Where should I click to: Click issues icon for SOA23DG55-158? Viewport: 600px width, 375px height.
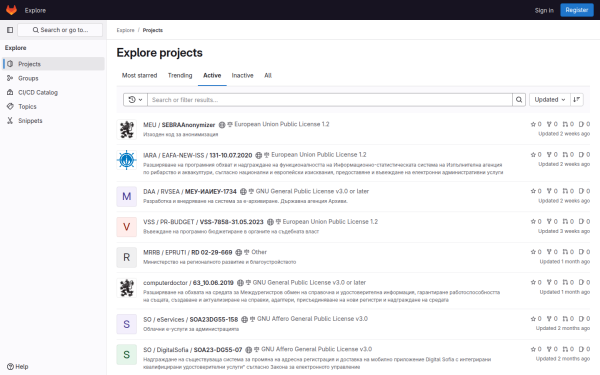pyautogui.click(x=581, y=319)
